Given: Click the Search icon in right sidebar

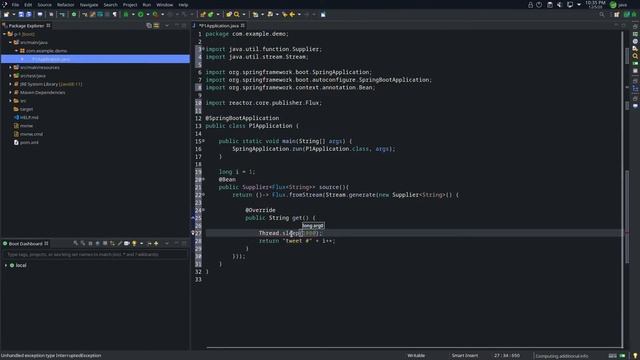Looking at the screenshot, I should pos(635,56).
